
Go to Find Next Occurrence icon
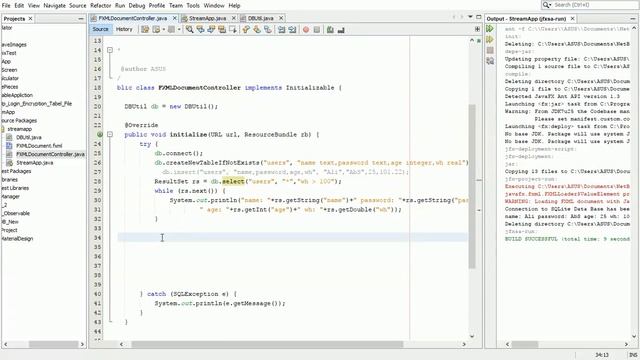click(211, 29)
